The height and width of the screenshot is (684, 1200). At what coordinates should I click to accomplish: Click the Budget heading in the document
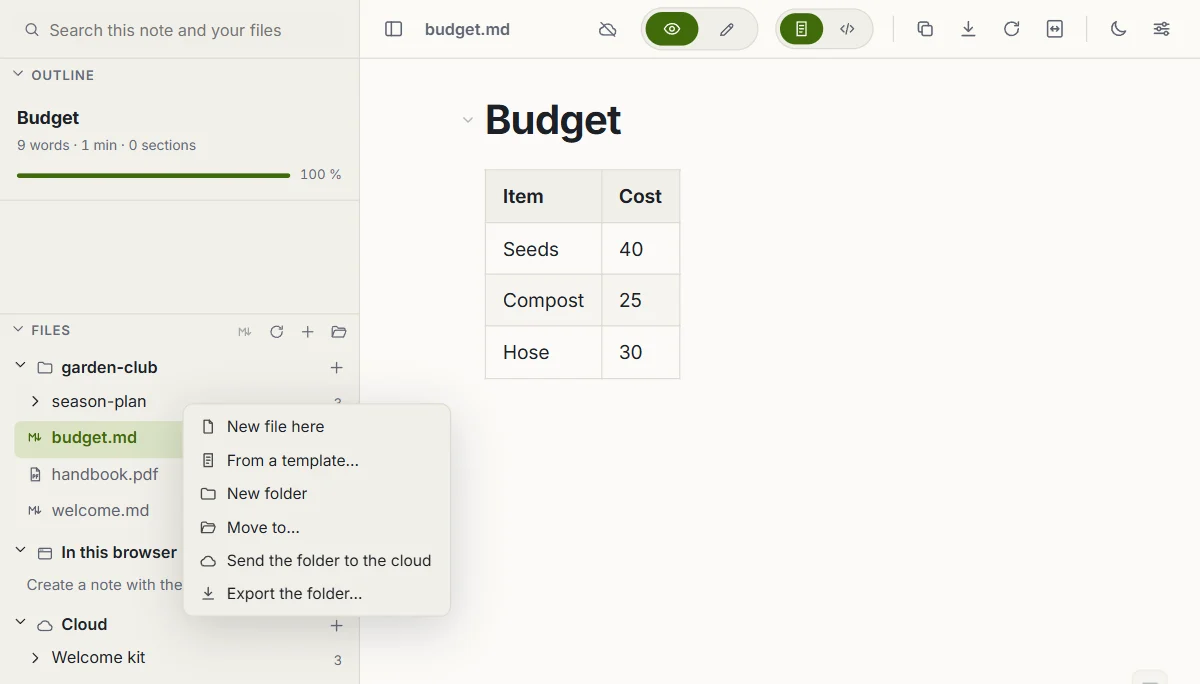[553, 120]
